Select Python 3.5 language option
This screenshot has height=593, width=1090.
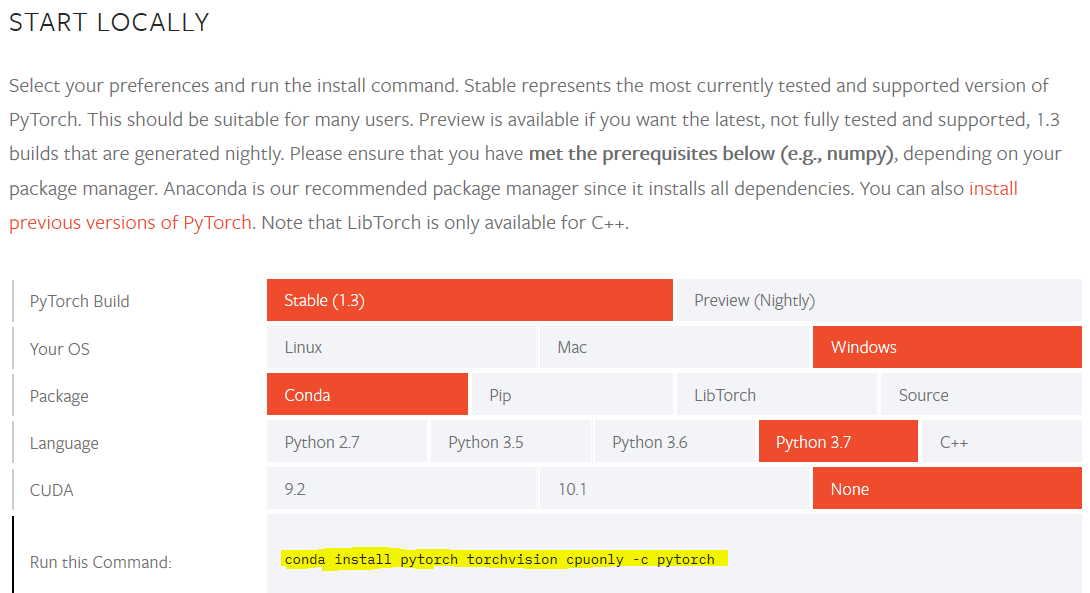tap(510, 442)
